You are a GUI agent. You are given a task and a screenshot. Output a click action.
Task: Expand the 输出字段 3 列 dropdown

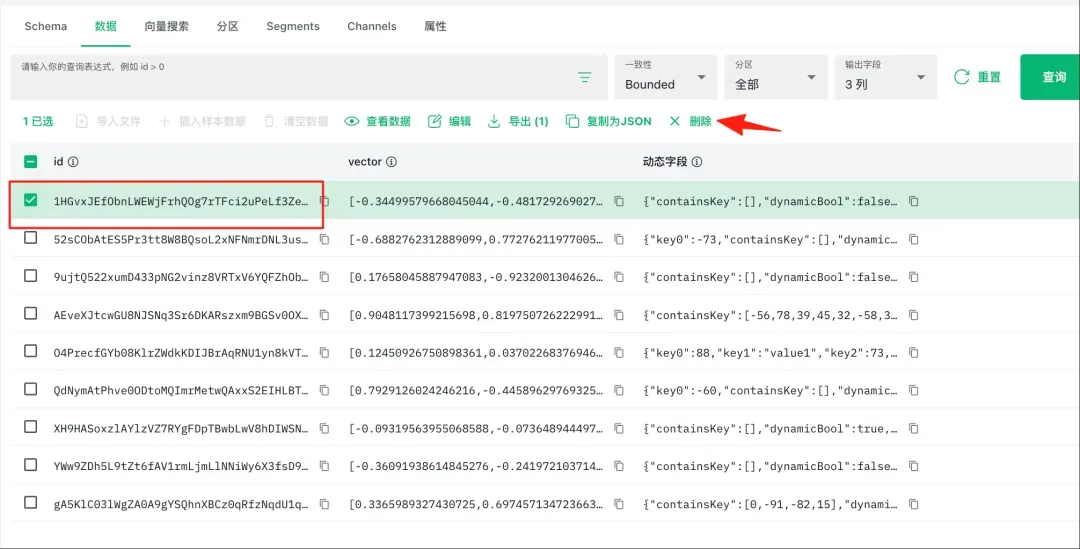[884, 77]
